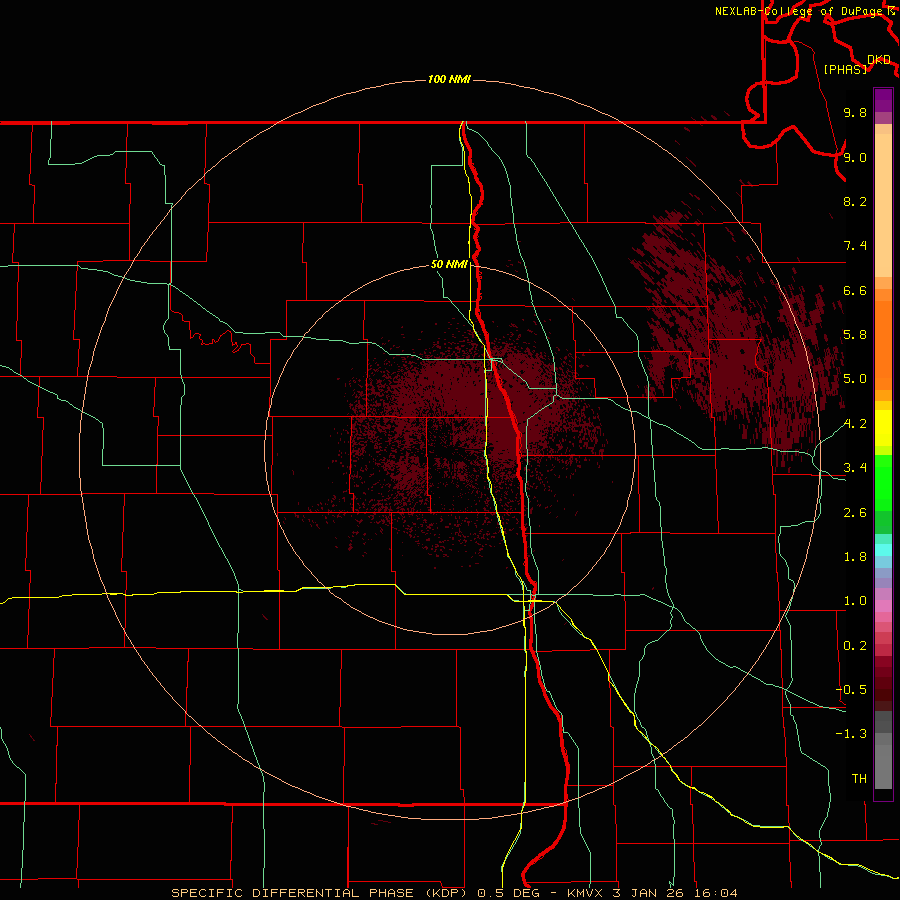Click the 0.5 DEG elevation text
This screenshot has height=900, width=900.
(x=509, y=893)
